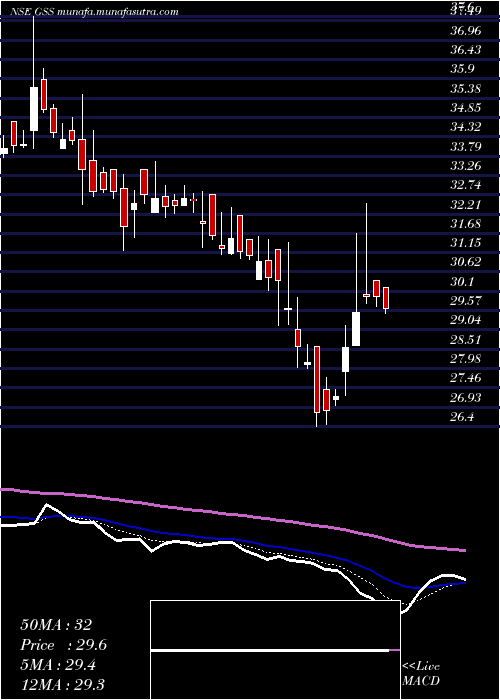This screenshot has width=500, height=700.
Task: Select the 31.68 axis value
Action: coord(466,224)
